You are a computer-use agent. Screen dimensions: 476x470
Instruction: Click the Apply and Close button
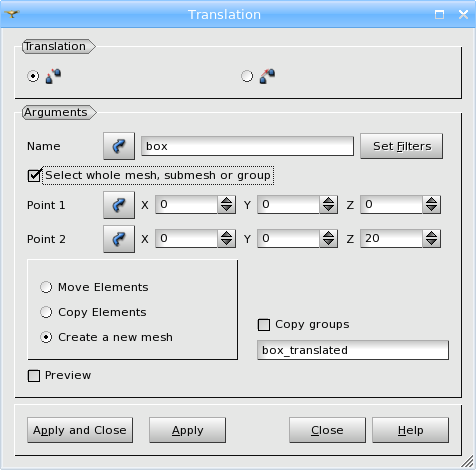pyautogui.click(x=80, y=430)
